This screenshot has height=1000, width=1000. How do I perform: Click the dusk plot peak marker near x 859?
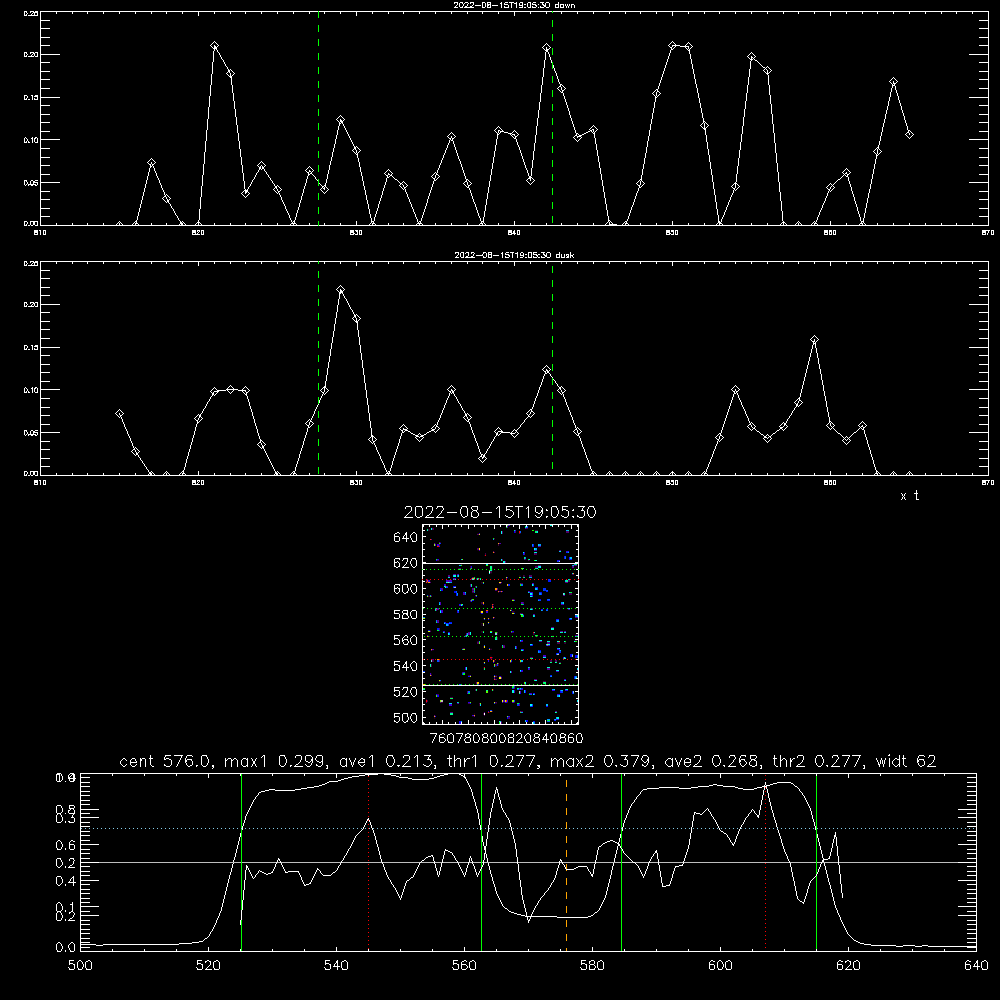814,340
